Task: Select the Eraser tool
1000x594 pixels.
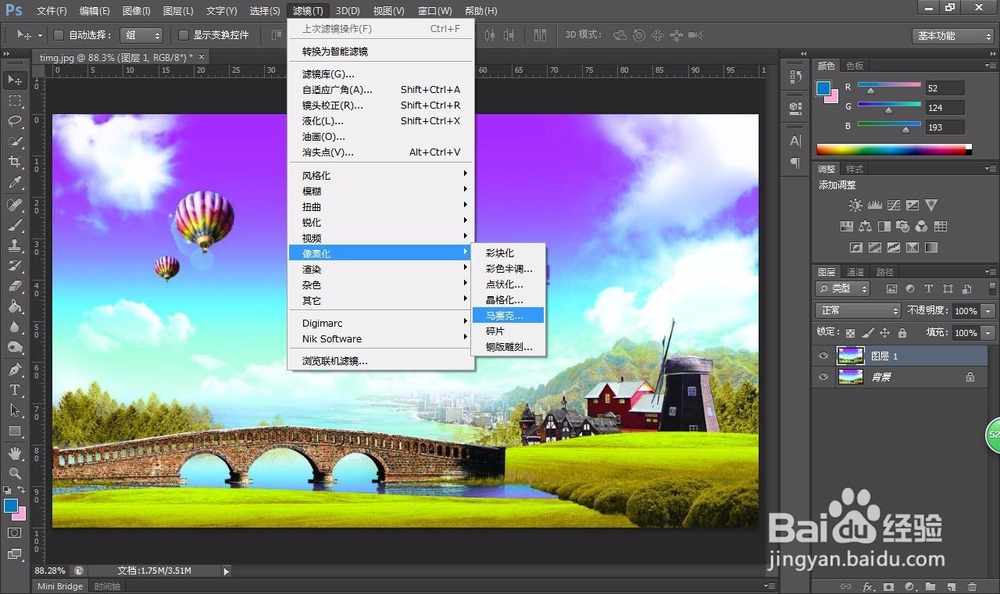Action: point(14,286)
